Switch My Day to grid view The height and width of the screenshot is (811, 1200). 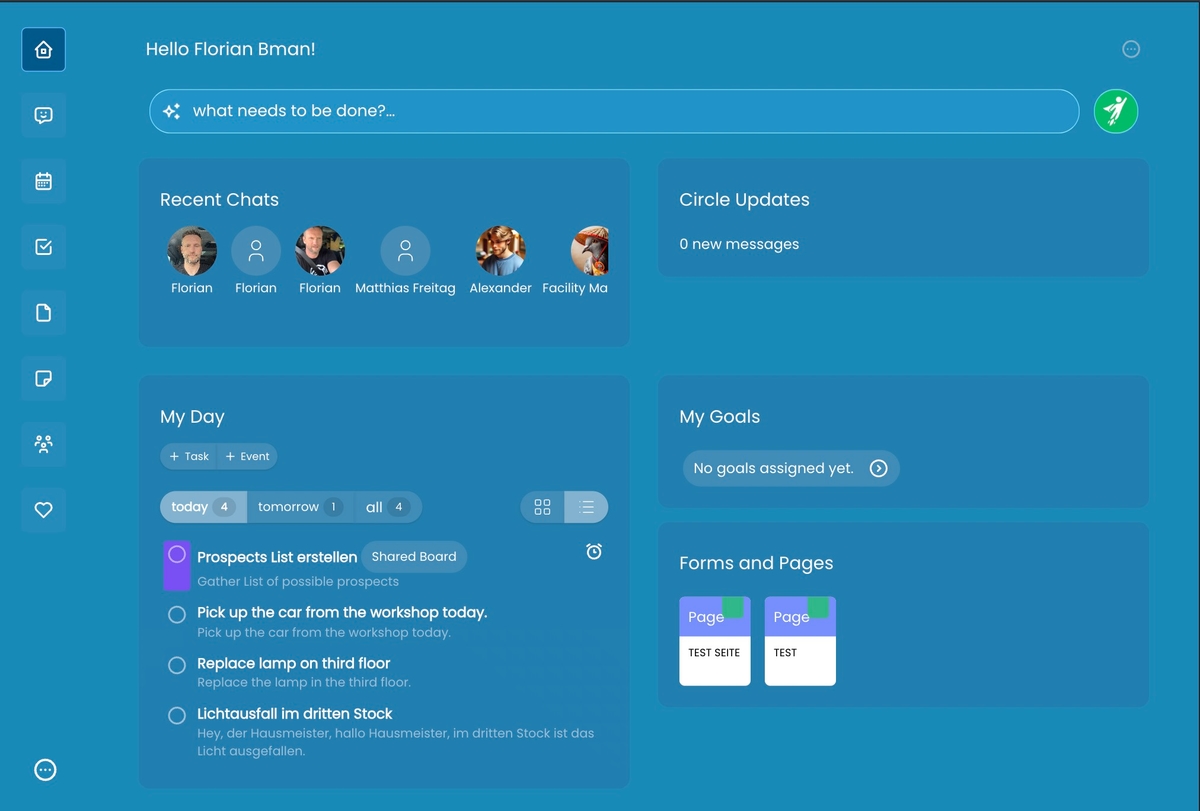(543, 507)
